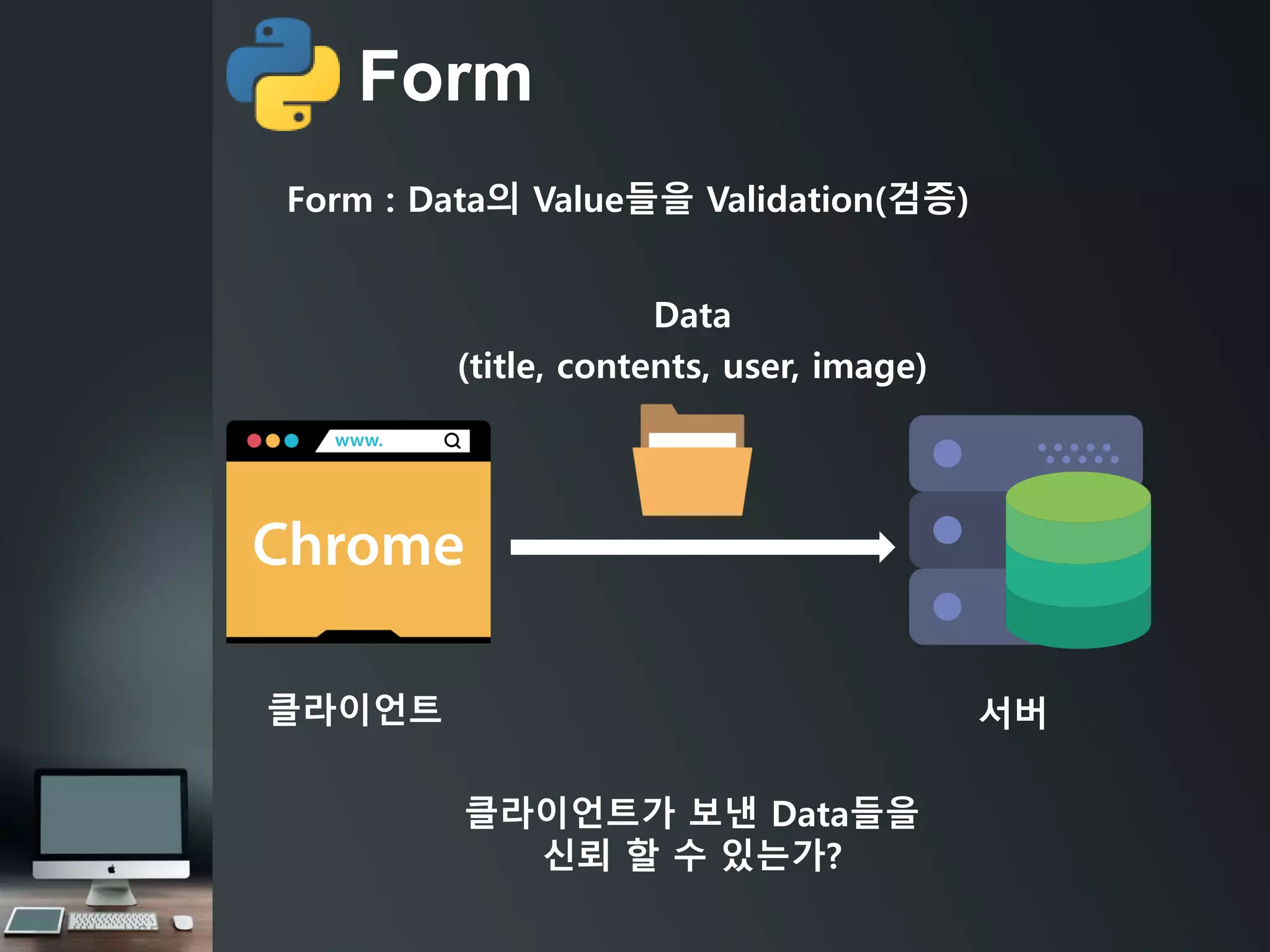Click the orange folder icon
This screenshot has width=1270, height=952.
coord(692,460)
